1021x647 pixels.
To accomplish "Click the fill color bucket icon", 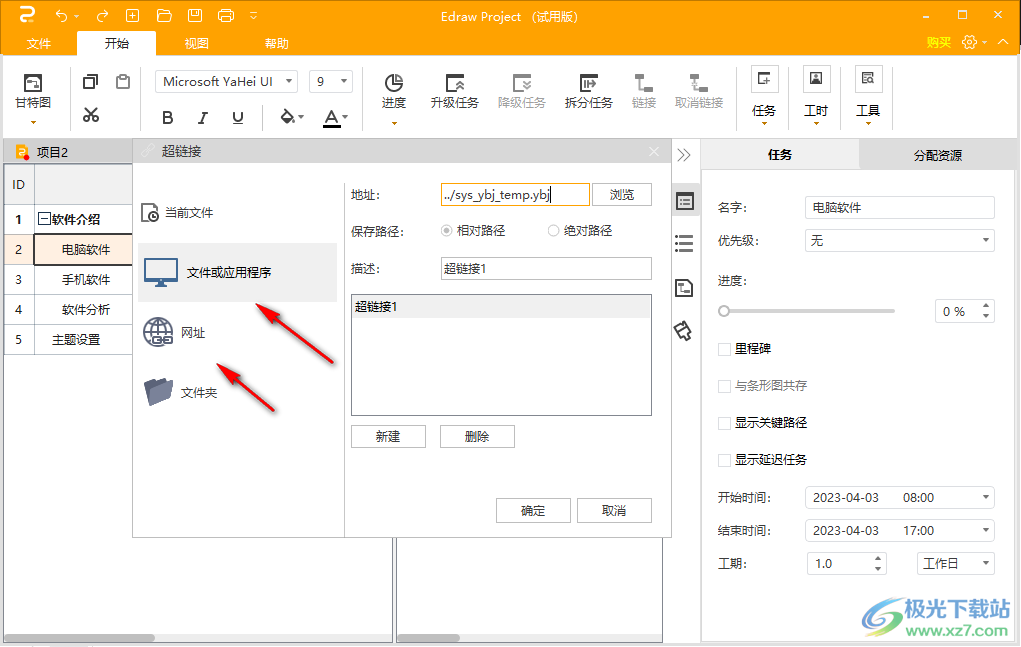I will (x=287, y=117).
